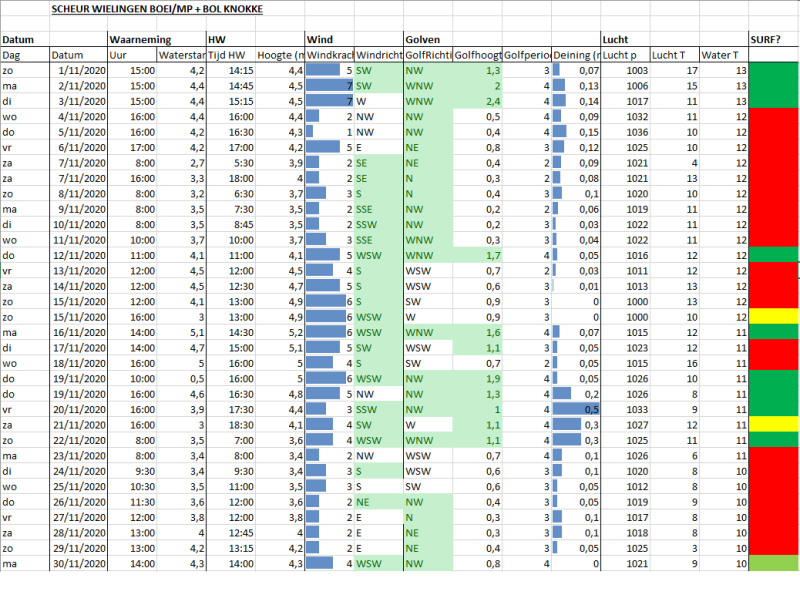Click HW time 14:15 in first row
The width and height of the screenshot is (800, 615).
tap(231, 70)
